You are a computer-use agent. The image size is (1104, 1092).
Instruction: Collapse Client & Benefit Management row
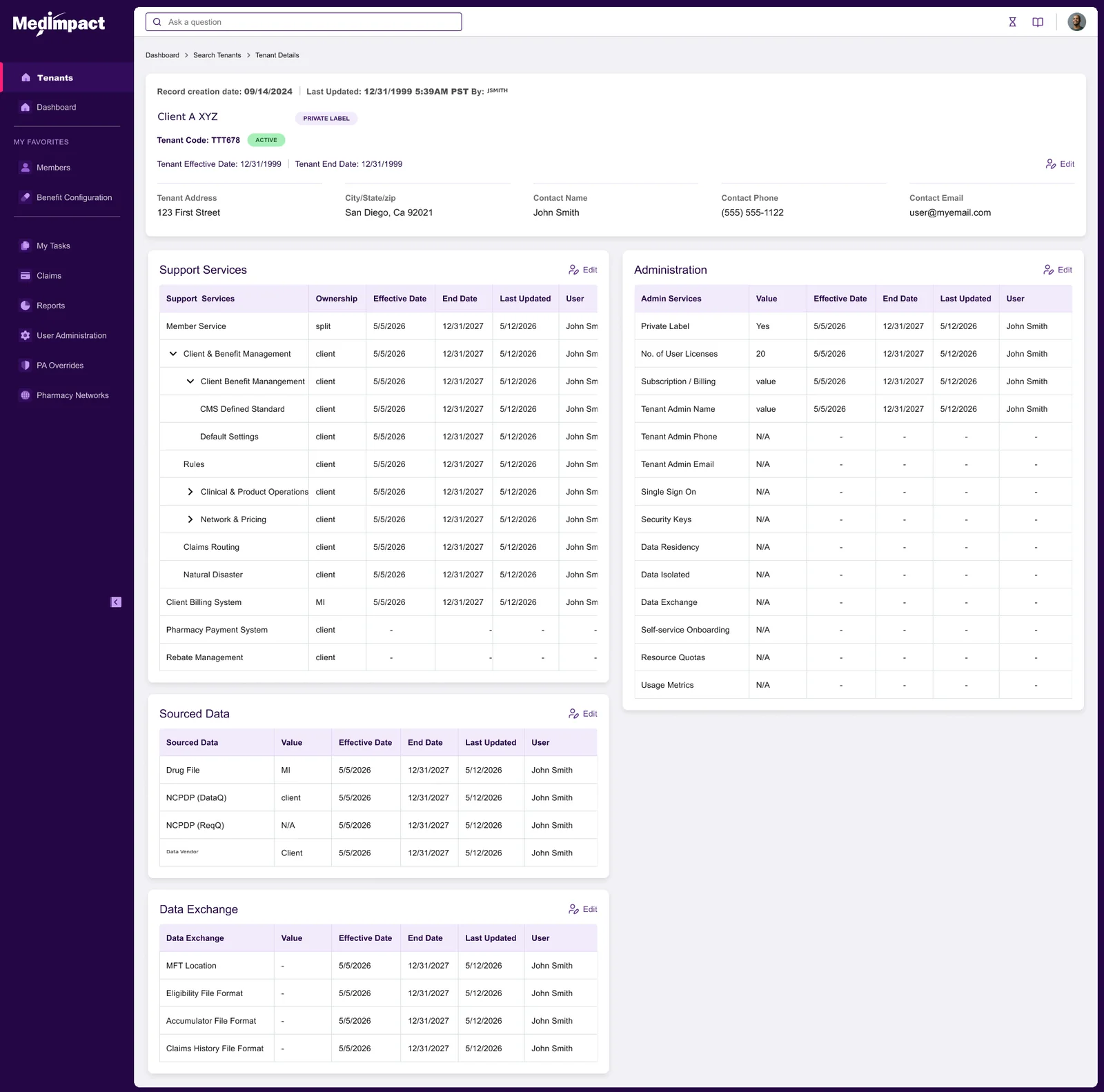(173, 354)
